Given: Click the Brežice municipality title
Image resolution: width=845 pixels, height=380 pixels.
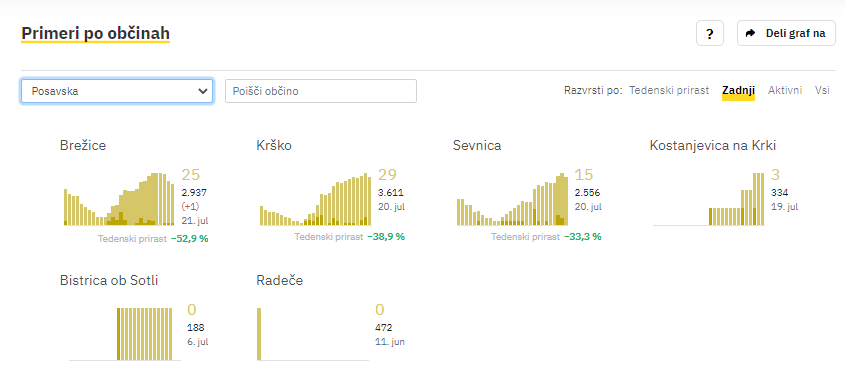Looking at the screenshot, I should pyautogui.click(x=83, y=146).
